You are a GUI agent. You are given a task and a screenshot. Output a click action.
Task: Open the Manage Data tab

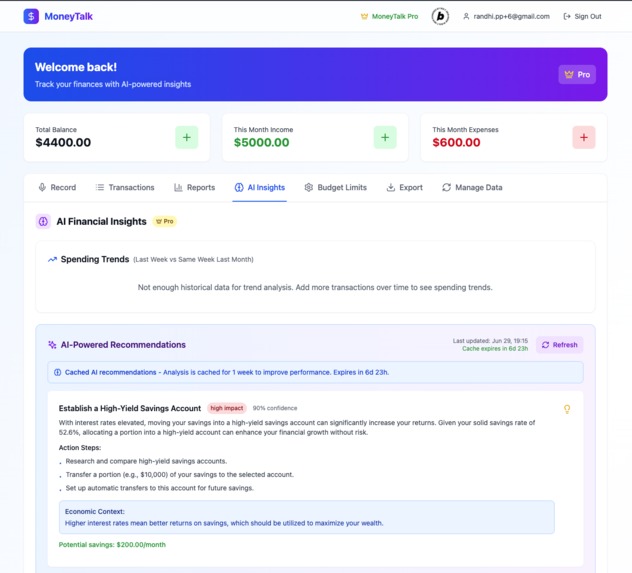coord(472,187)
